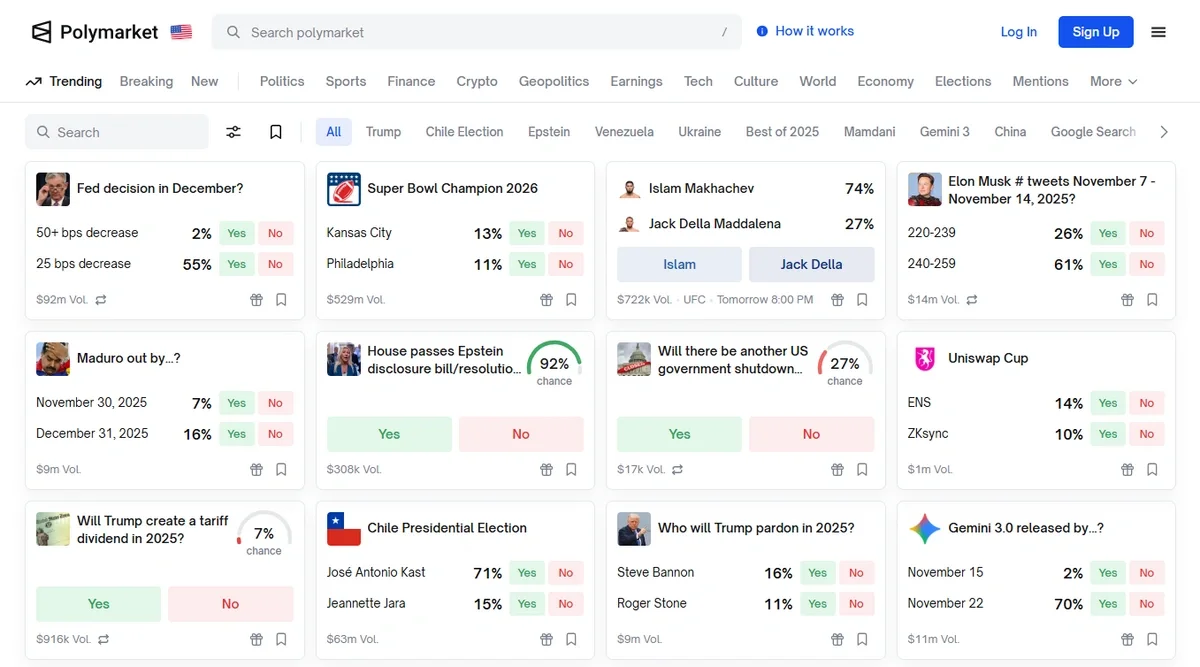Open the hamburger menu in top right

(x=1158, y=31)
